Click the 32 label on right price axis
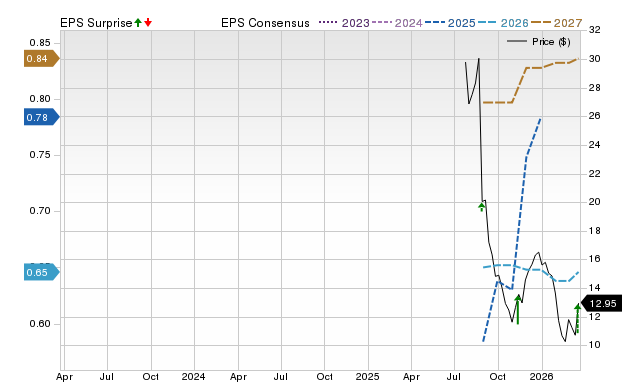The width and height of the screenshot is (640, 382). point(595,30)
